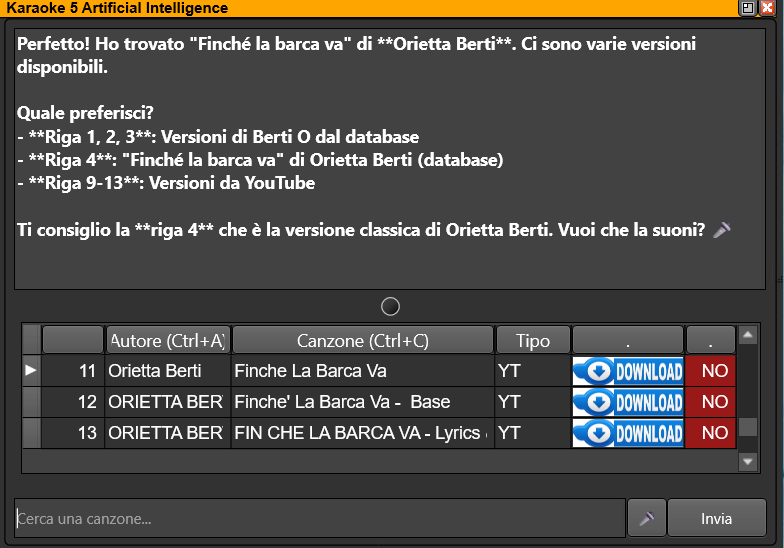
Task: Click 'ORIETTA BER' author cell in row 13
Action: pyautogui.click(x=168, y=433)
